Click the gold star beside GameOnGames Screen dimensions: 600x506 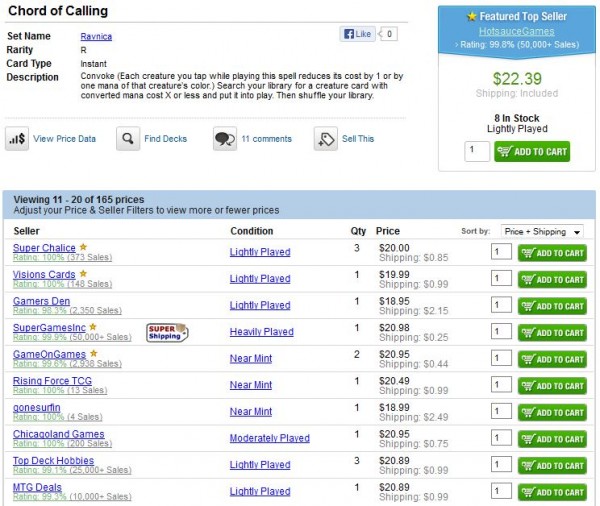(x=92, y=353)
